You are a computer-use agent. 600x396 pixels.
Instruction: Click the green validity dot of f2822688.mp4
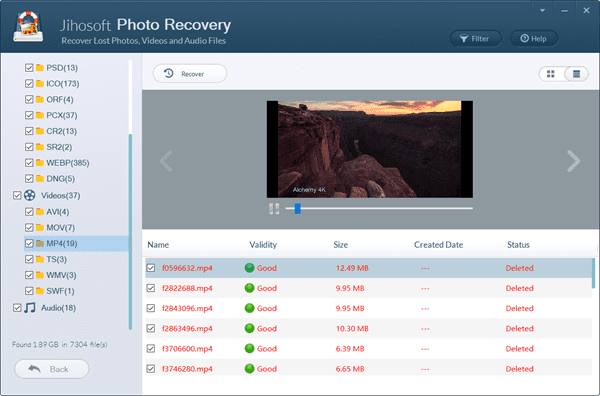tap(249, 288)
